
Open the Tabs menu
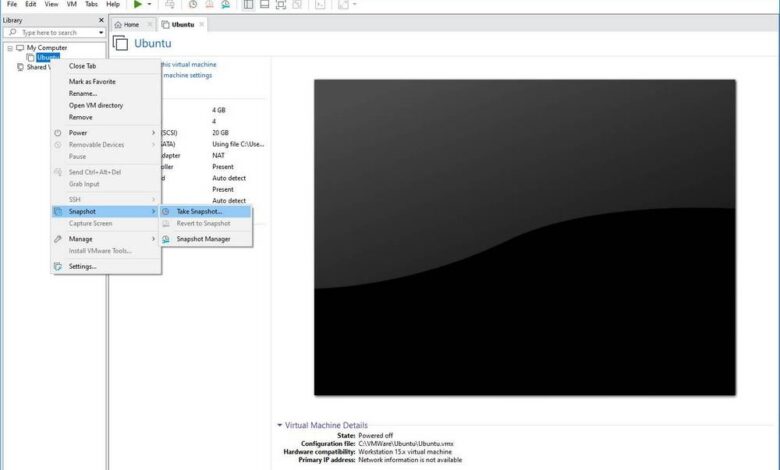point(92,4)
